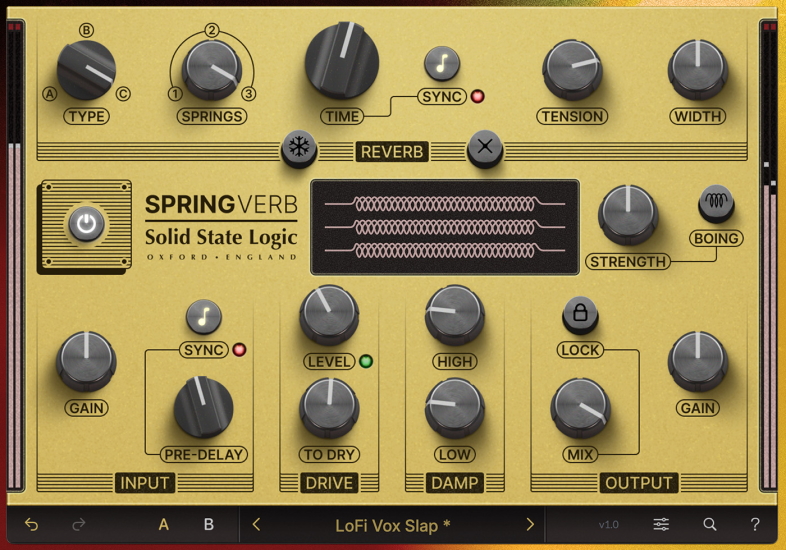Go to next preset arrow

[530, 524]
